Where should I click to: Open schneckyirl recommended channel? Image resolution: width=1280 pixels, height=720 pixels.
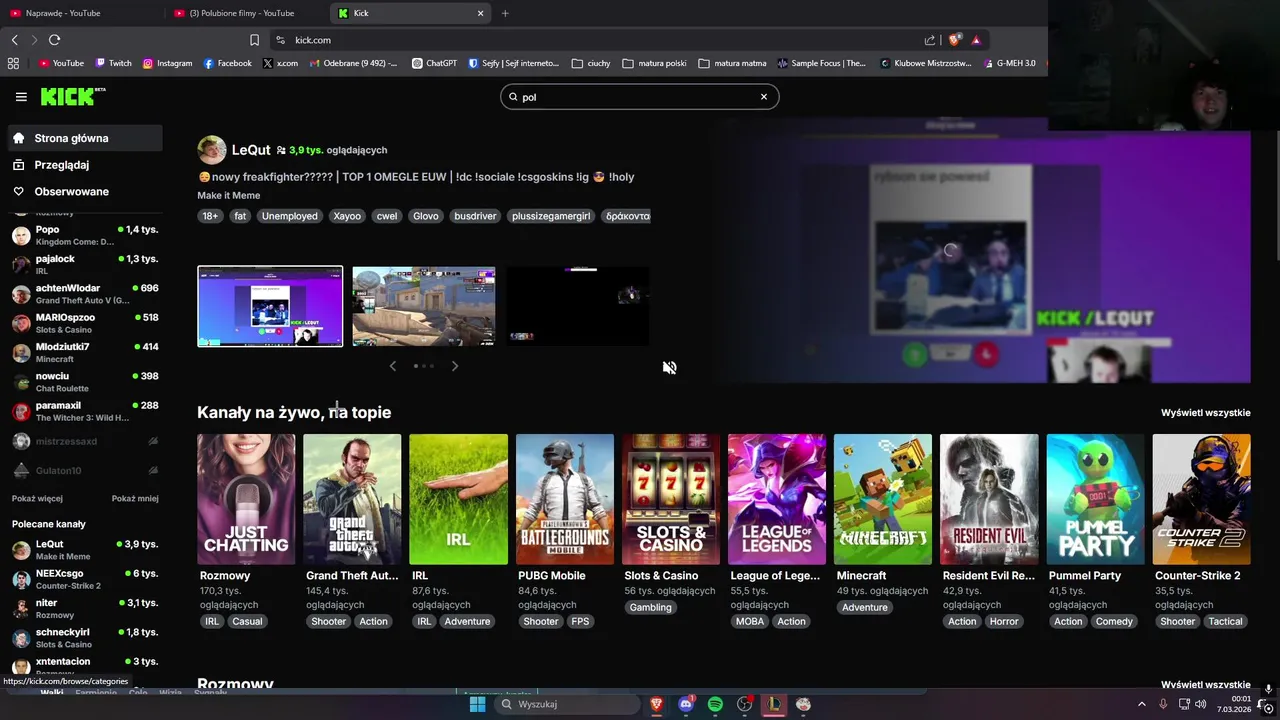coord(85,638)
